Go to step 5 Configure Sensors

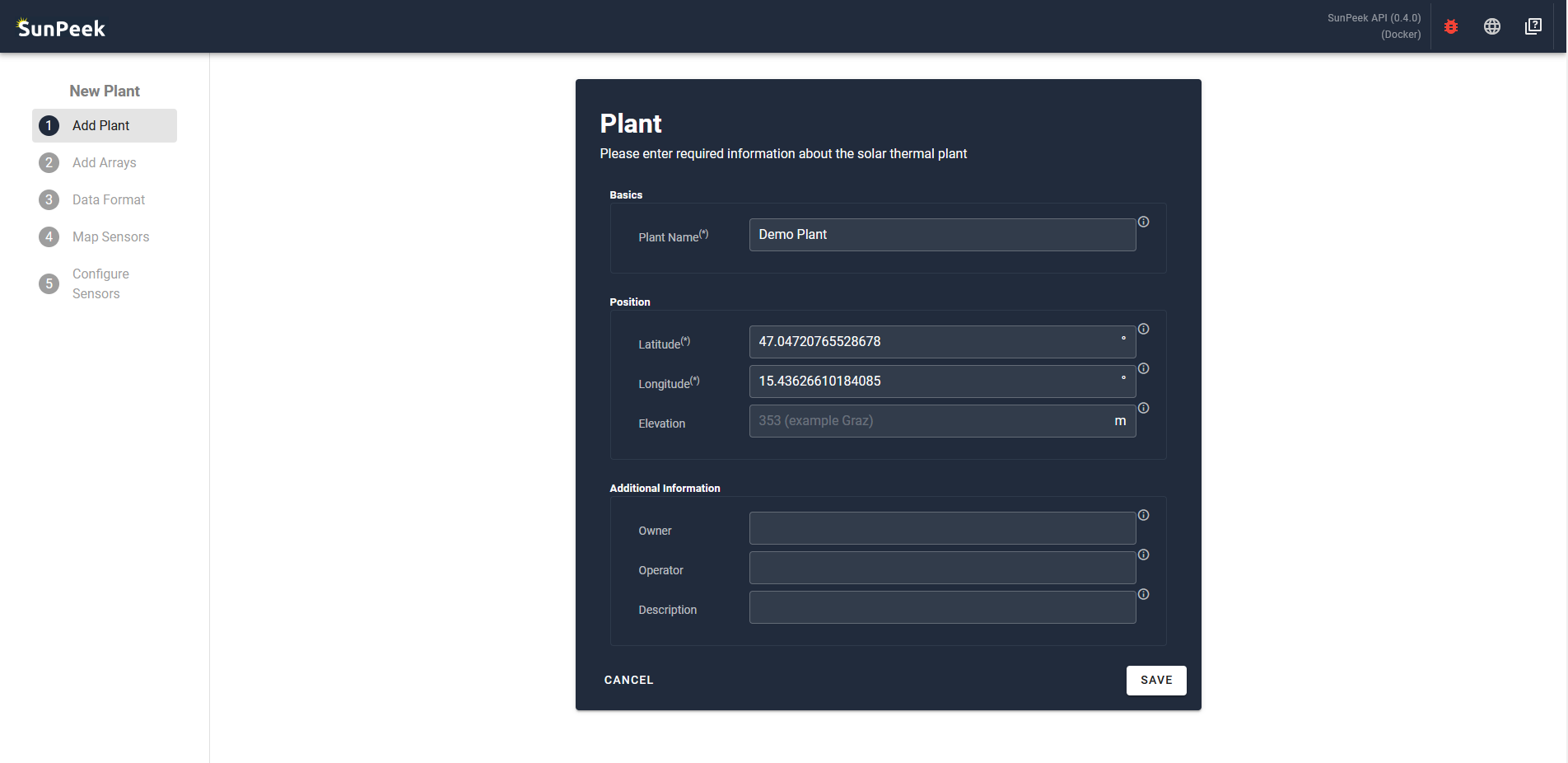tap(105, 283)
